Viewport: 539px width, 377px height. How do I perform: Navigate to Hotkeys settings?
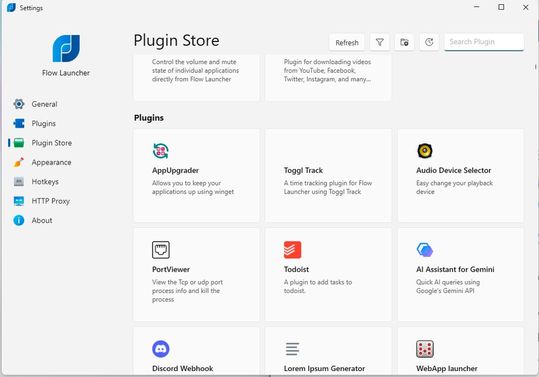click(45, 182)
